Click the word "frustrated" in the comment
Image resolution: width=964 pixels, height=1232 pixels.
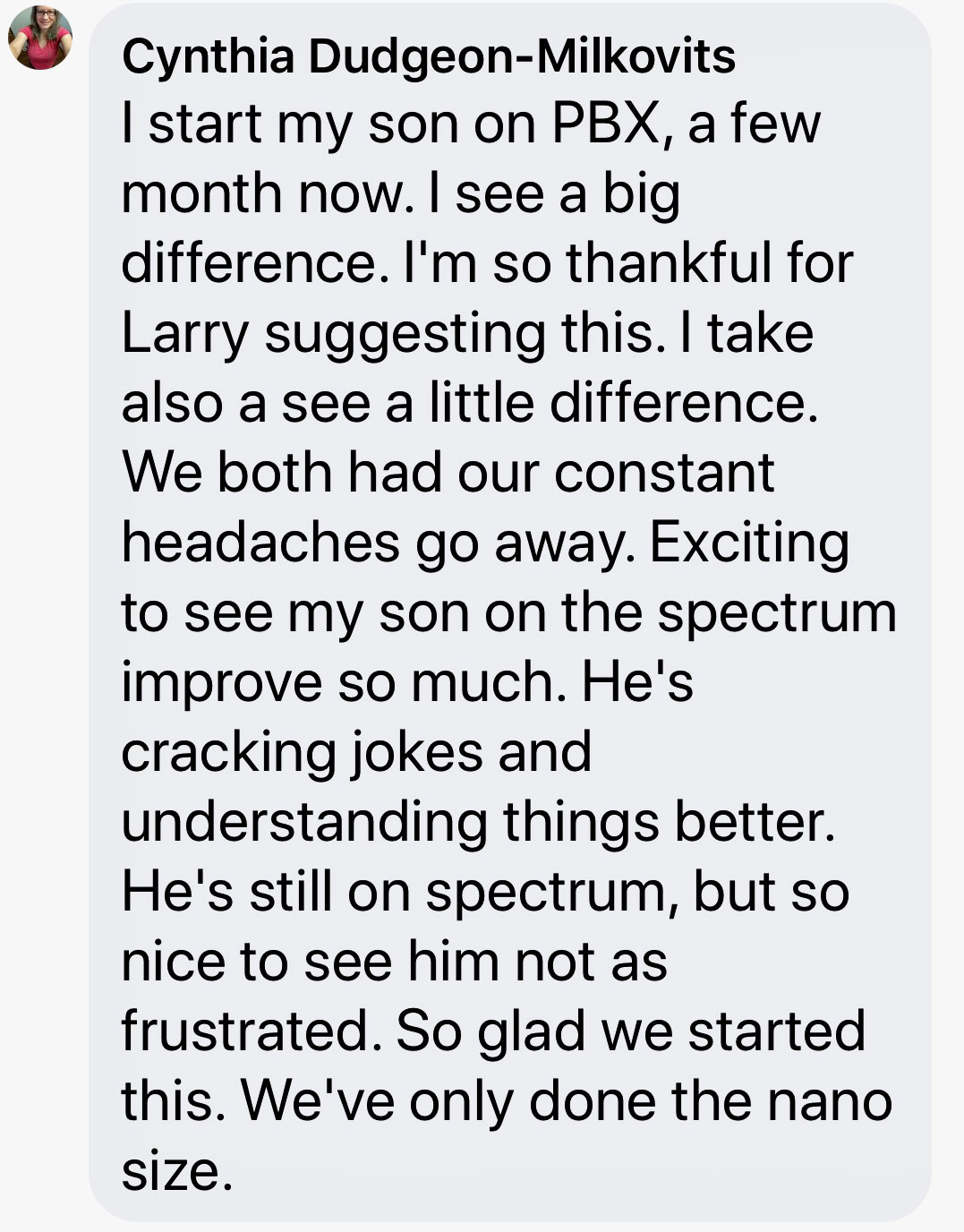click(244, 1031)
